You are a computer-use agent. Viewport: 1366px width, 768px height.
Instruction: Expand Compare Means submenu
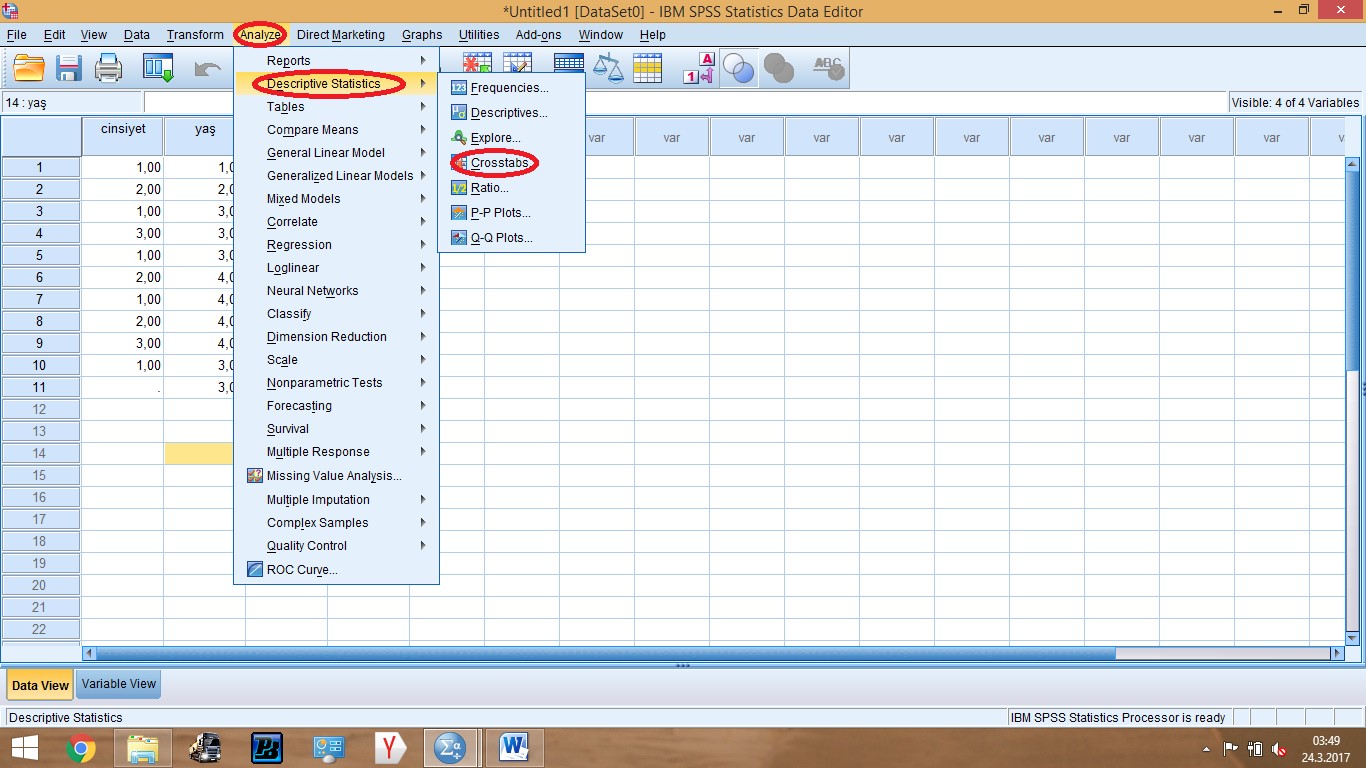click(336, 130)
